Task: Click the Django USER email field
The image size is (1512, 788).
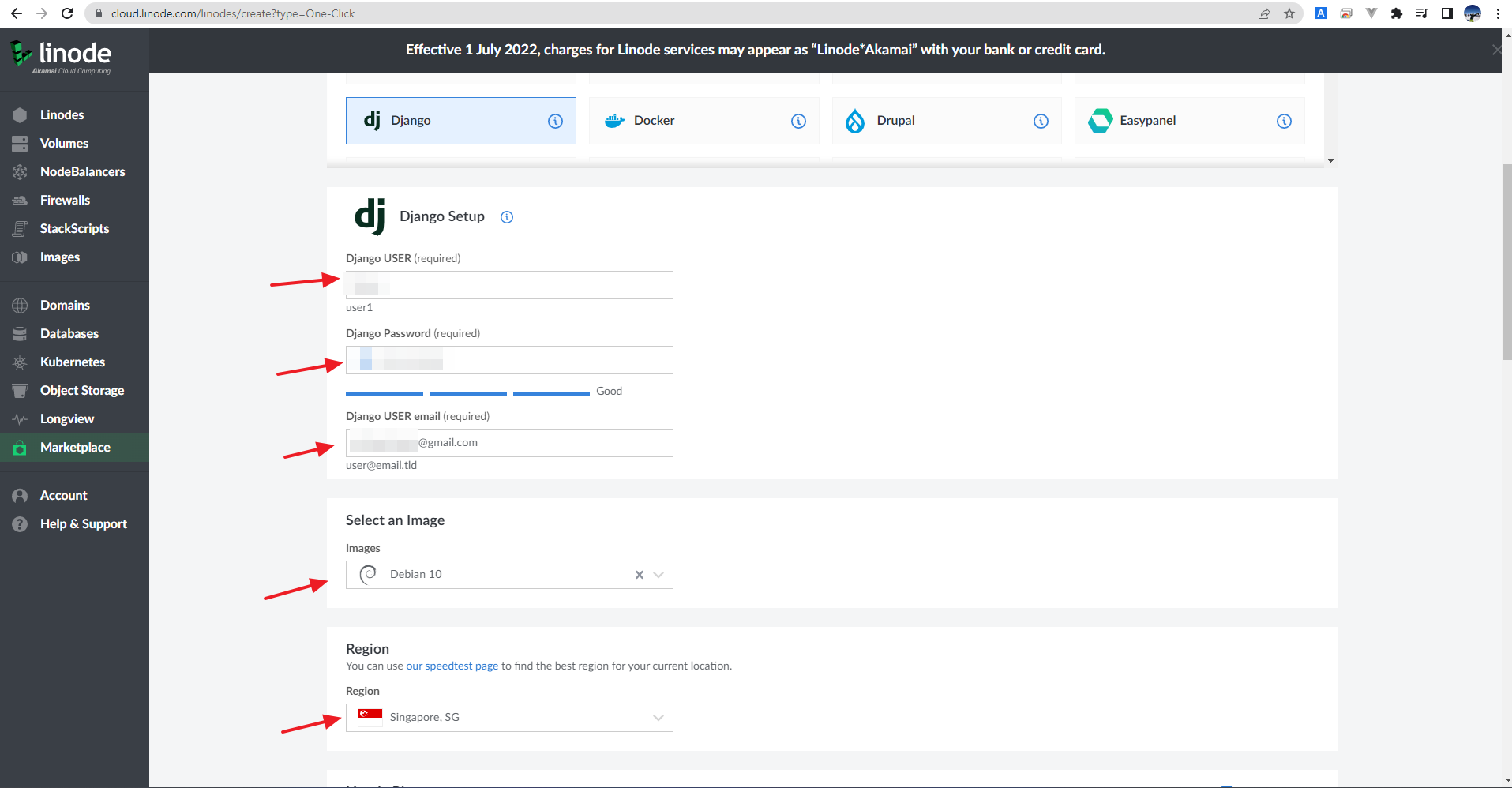Action: point(509,443)
